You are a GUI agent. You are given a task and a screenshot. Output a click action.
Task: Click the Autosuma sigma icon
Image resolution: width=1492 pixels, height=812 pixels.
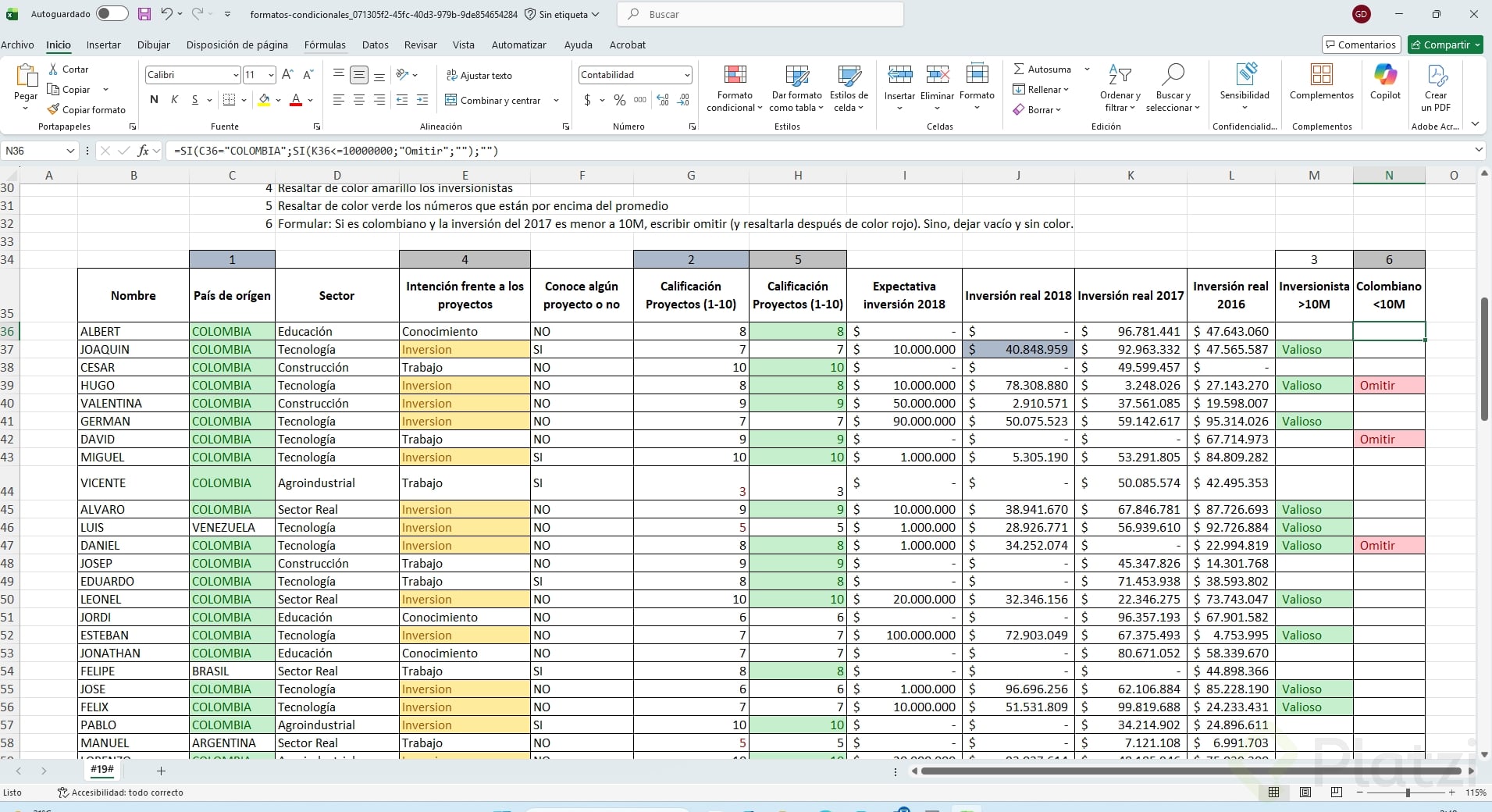pos(1019,69)
